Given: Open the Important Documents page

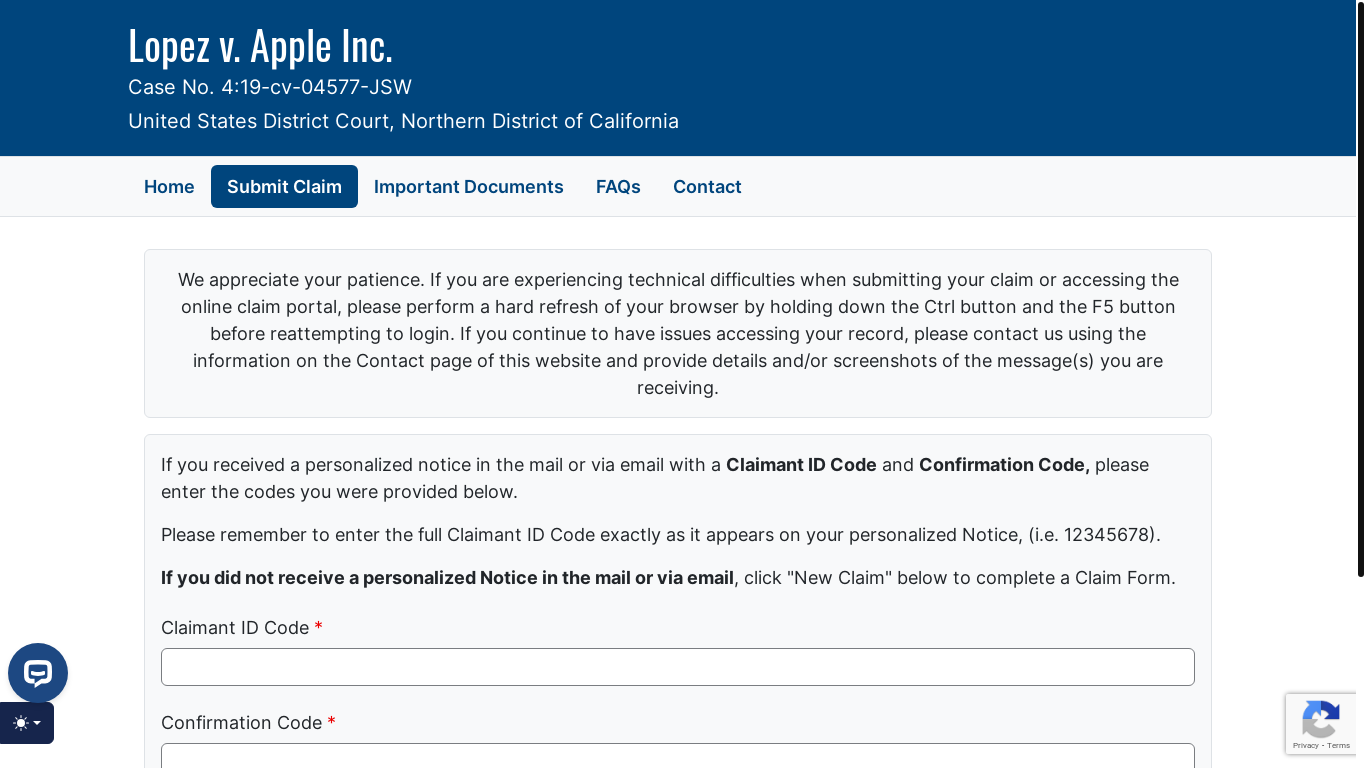Looking at the screenshot, I should 469,187.
